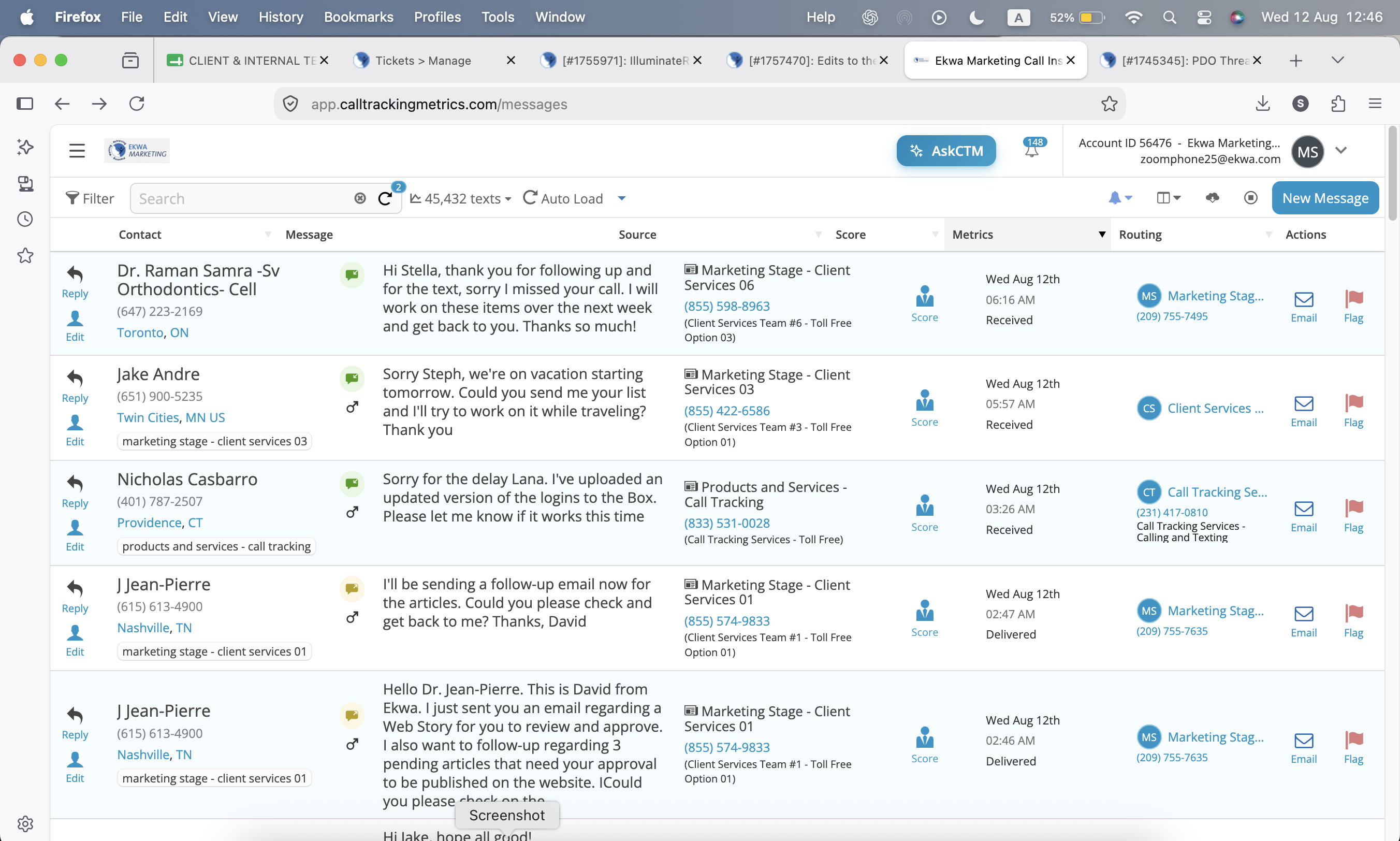This screenshot has height=841, width=1400.
Task: Open the notifications bell with 148 badge
Action: (x=1032, y=149)
